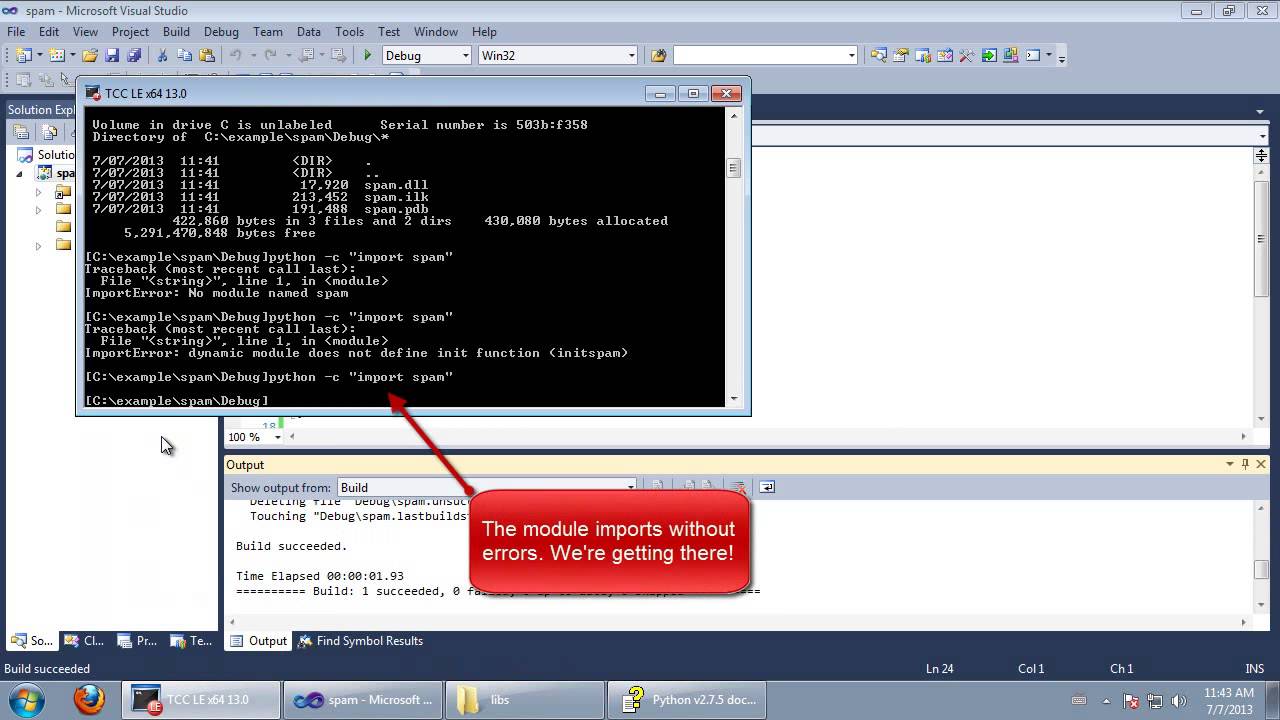Open the Edit menu
The height and width of the screenshot is (720, 1280).
click(x=49, y=32)
